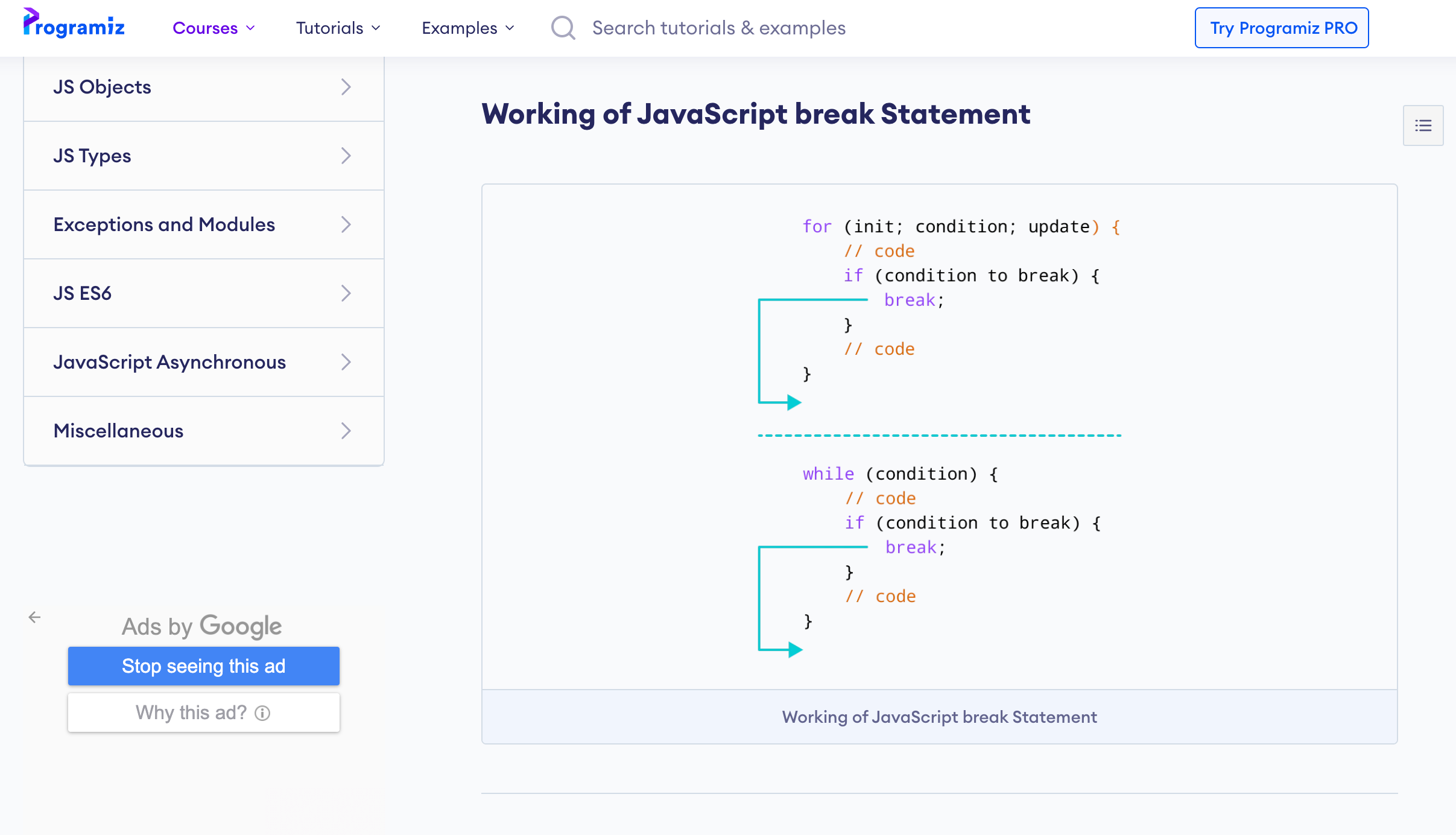Click Ads by Google label
The image size is (1456, 835).
tap(201, 626)
